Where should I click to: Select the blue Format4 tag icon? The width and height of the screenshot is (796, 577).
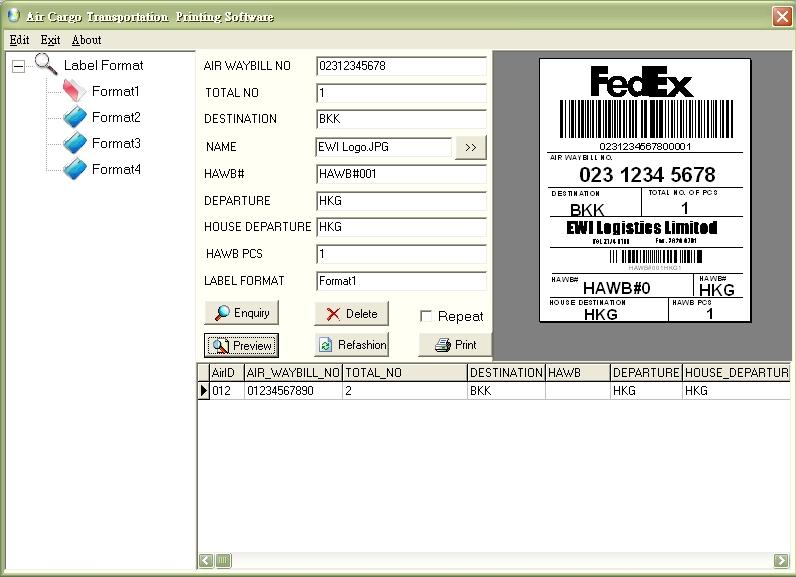point(75,168)
